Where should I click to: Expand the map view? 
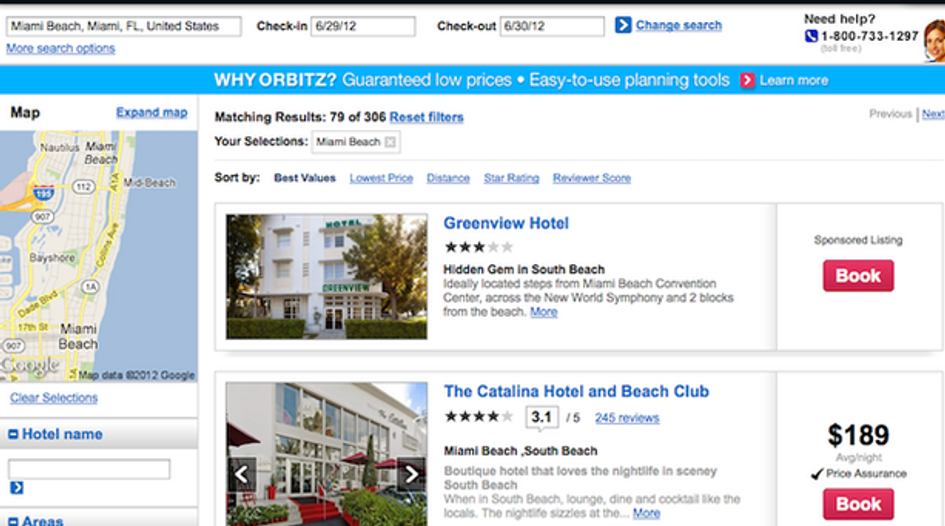(x=152, y=112)
